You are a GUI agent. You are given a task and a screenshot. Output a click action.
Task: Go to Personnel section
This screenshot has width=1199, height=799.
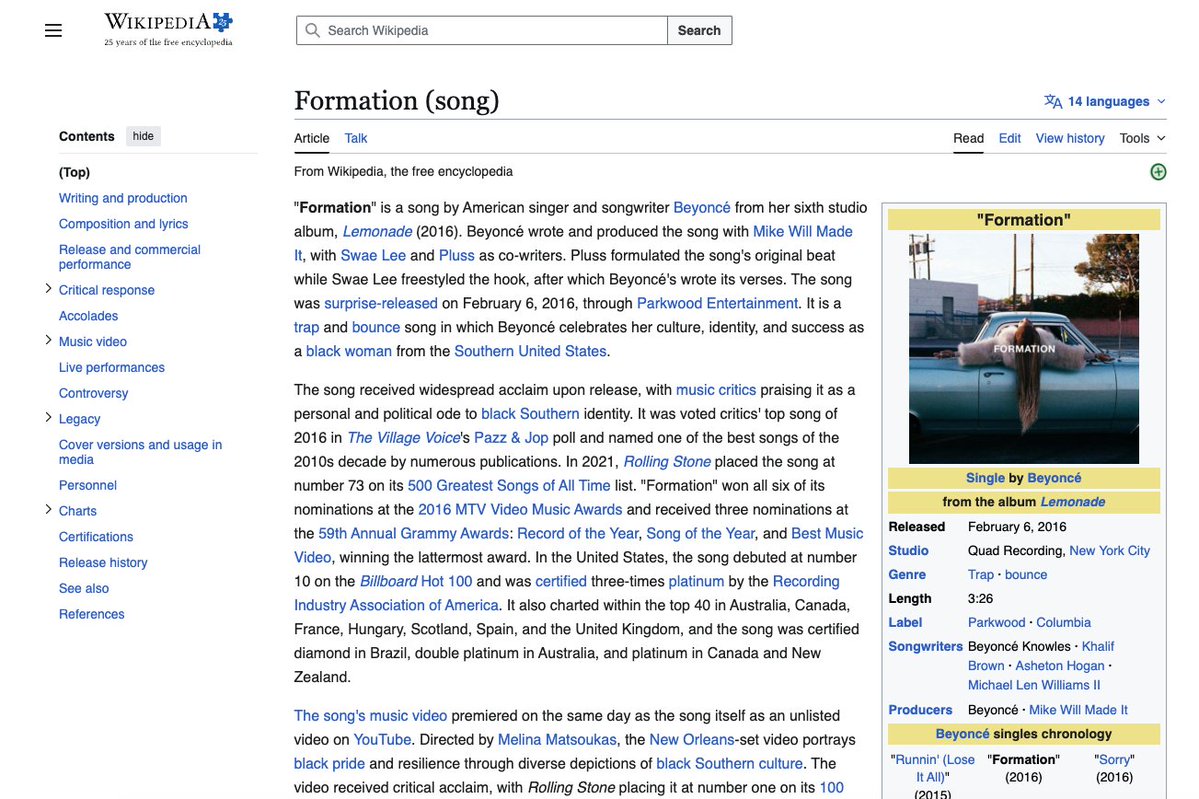tap(88, 486)
